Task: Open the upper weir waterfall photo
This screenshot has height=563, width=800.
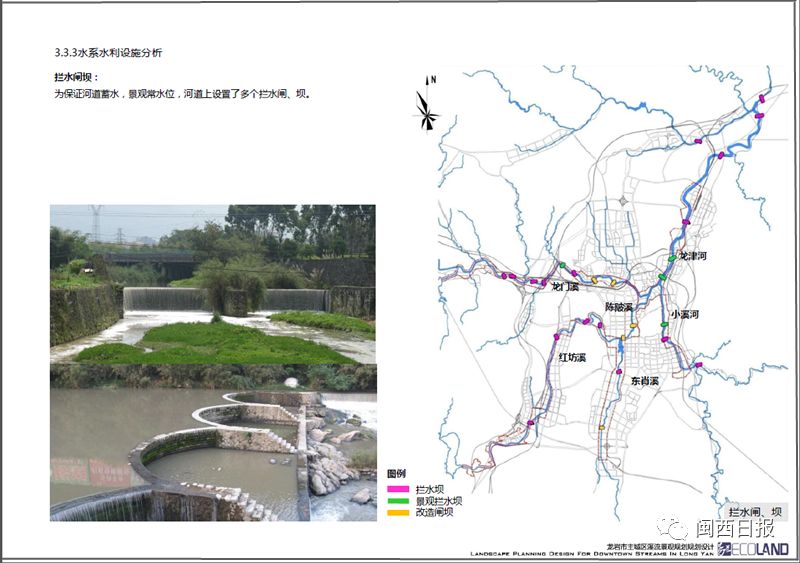Action: click(213, 284)
